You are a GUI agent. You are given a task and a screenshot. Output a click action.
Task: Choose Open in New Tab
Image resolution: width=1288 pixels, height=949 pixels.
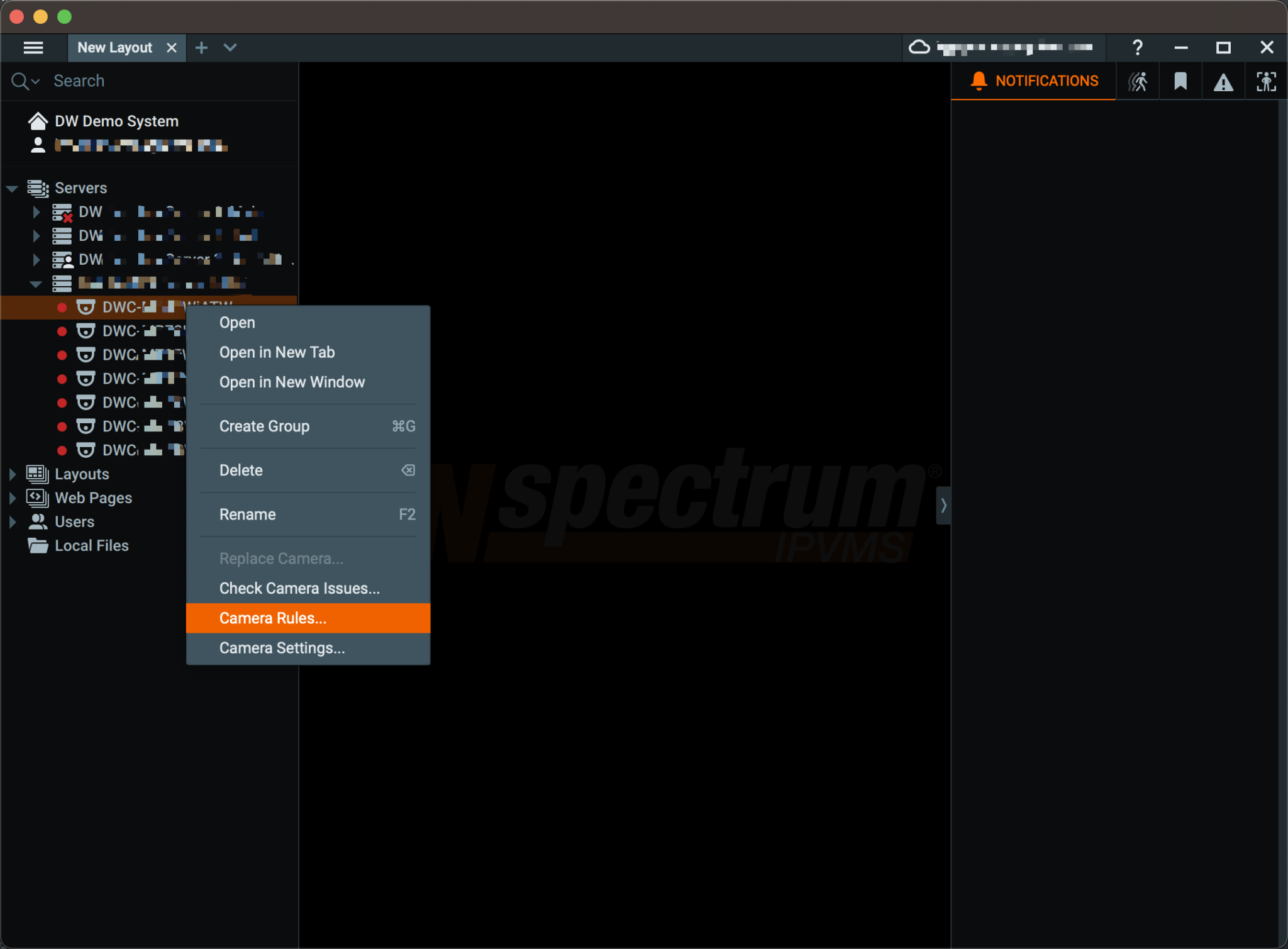308,352
